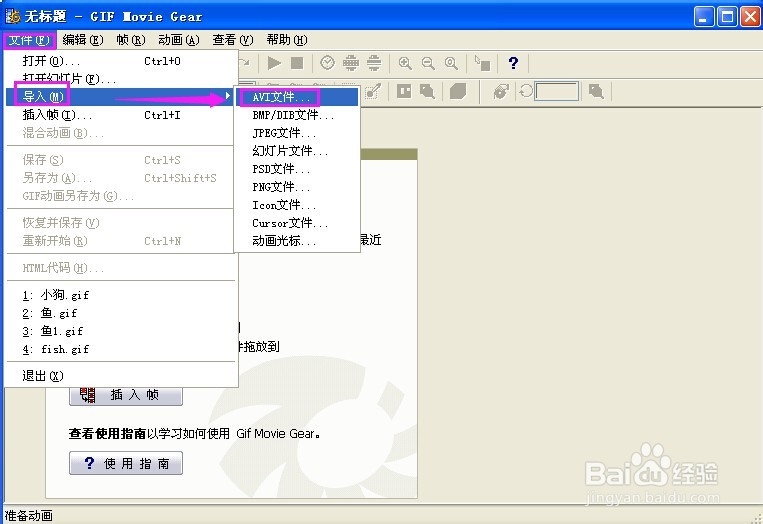Open the 查看(V) menu

tap(233, 40)
